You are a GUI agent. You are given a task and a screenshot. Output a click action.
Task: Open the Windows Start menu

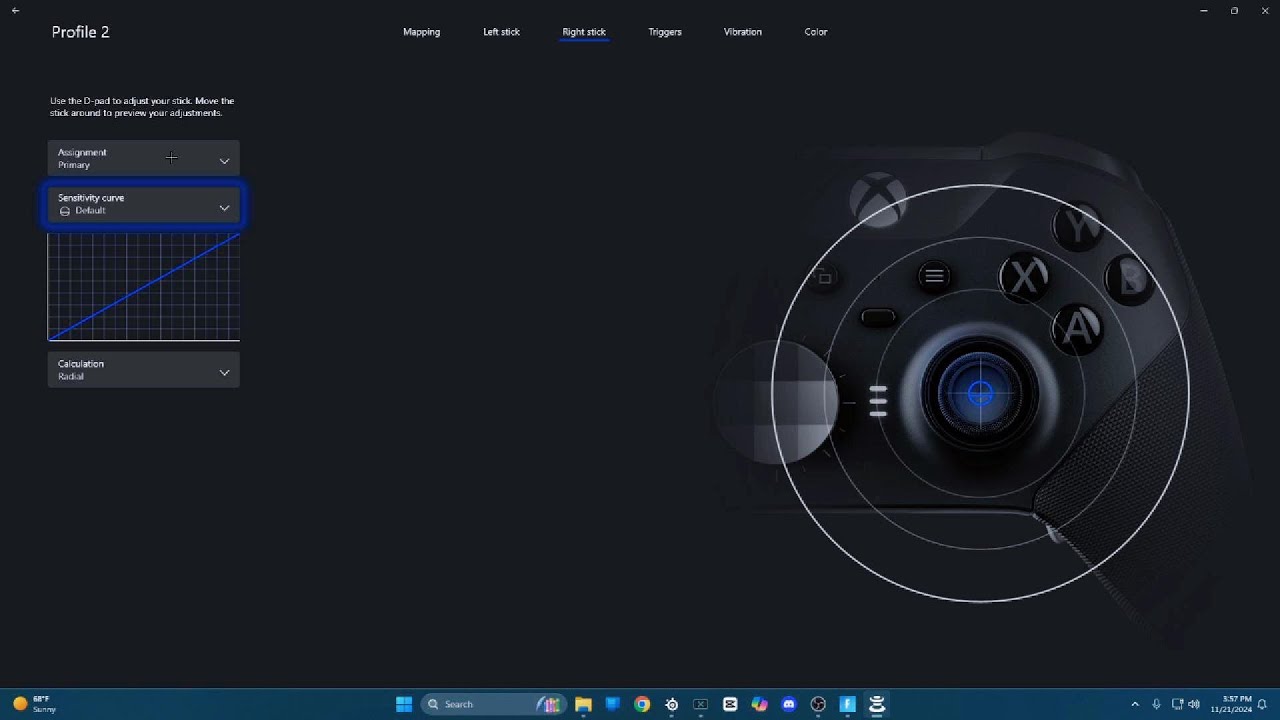(404, 704)
